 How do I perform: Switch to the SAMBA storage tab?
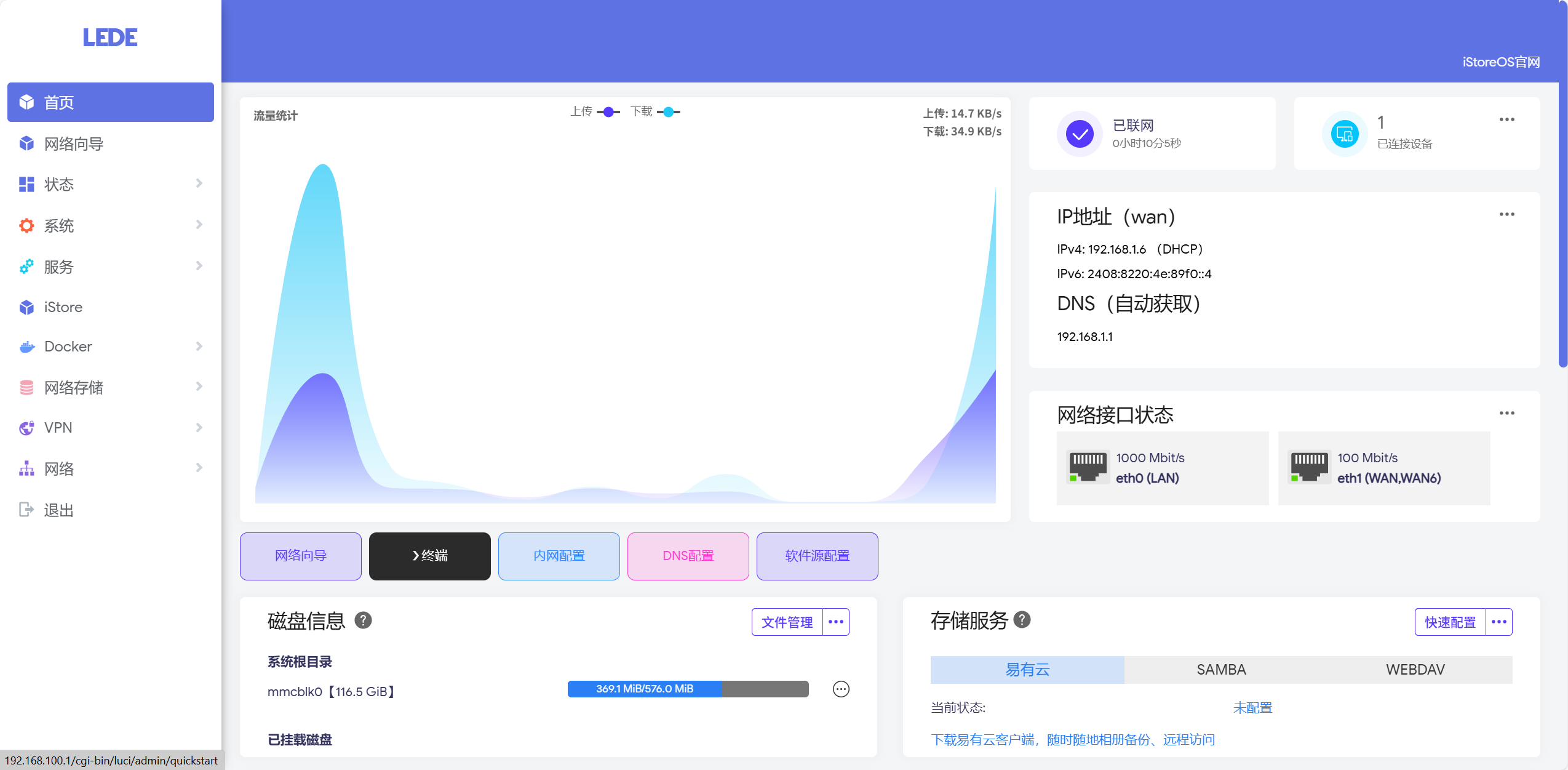pos(1221,670)
